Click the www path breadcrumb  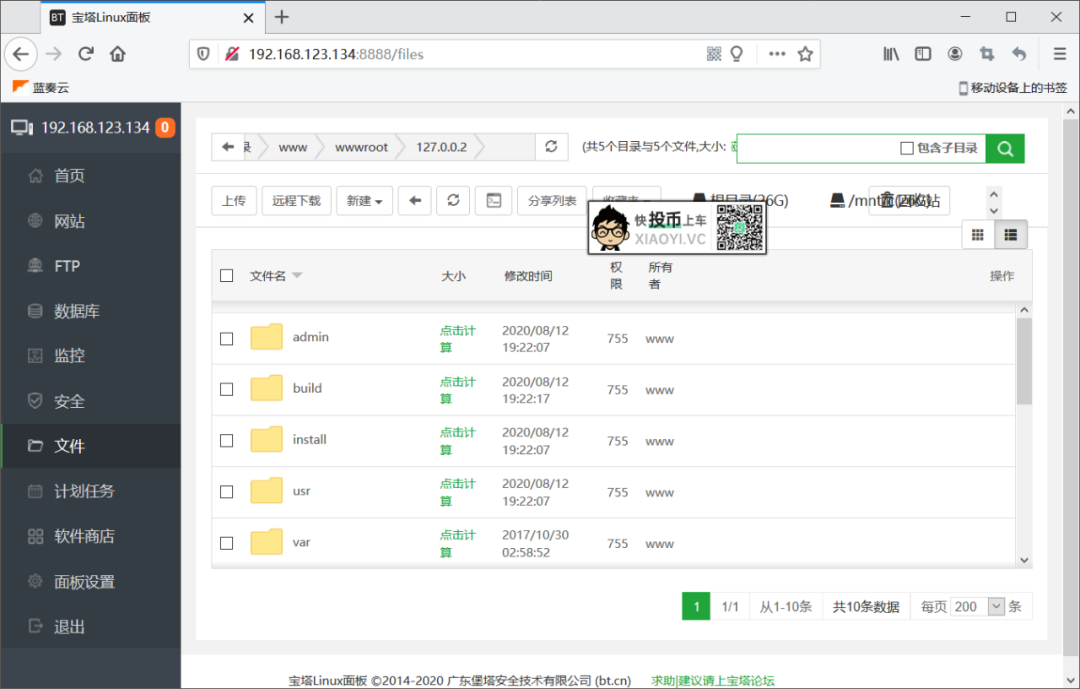pos(293,147)
